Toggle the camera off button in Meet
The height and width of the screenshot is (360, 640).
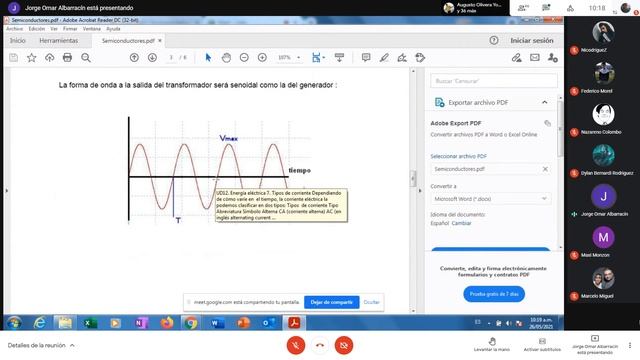(344, 345)
